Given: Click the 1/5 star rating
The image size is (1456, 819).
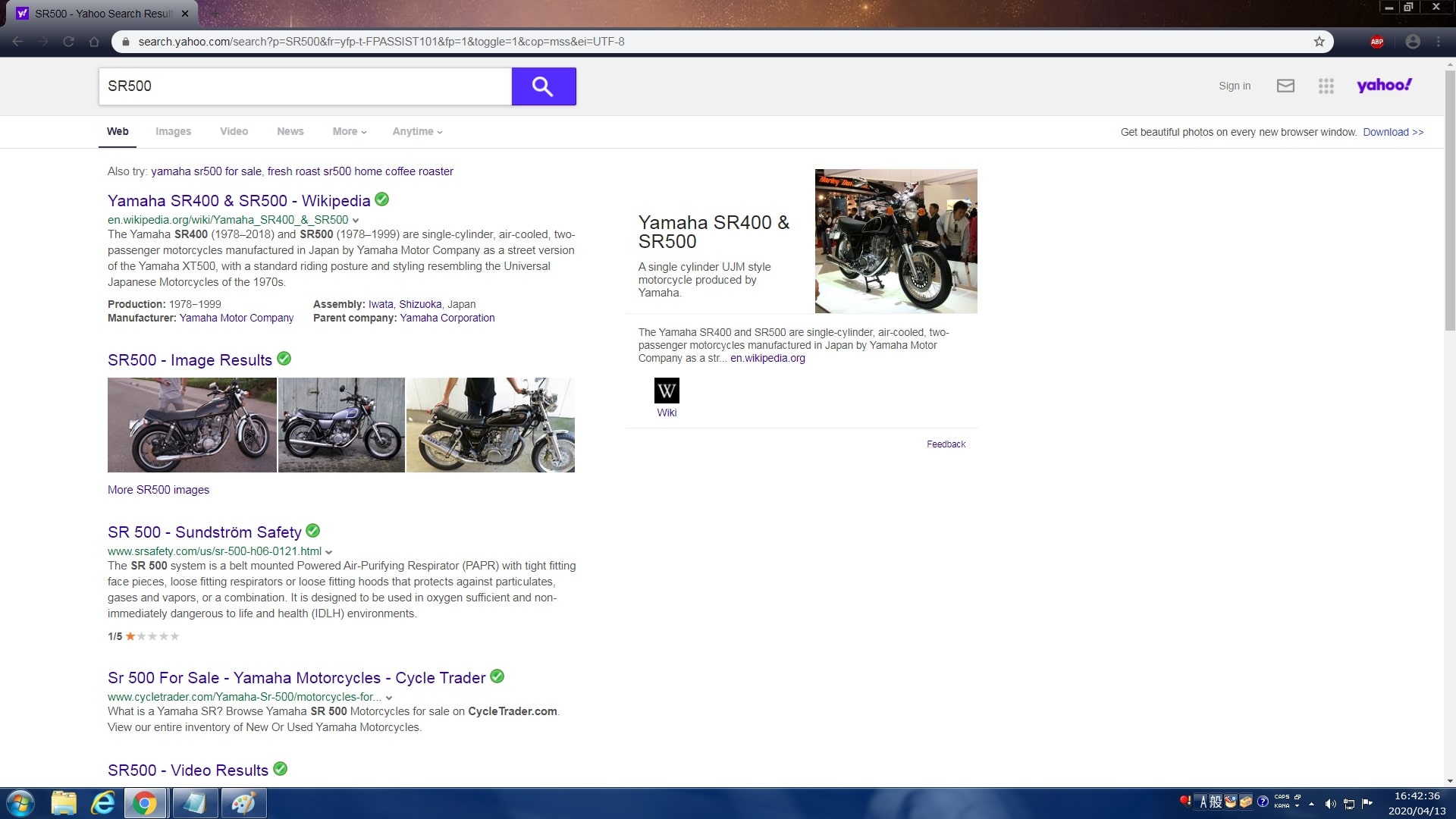Looking at the screenshot, I should (x=143, y=636).
